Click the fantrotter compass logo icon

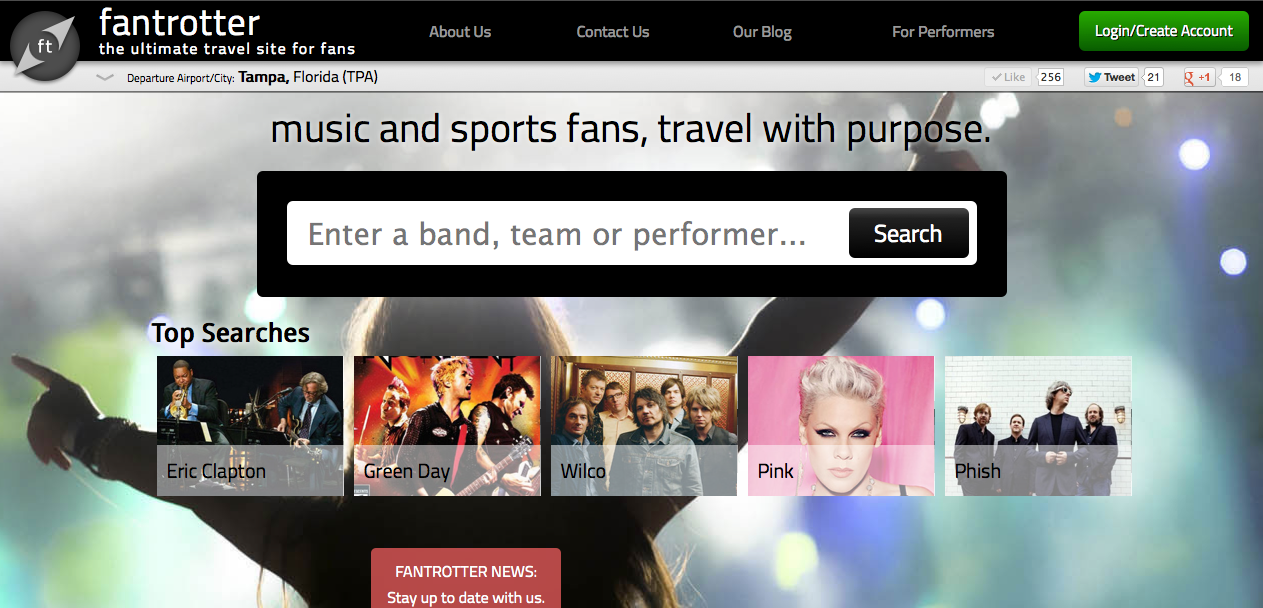pyautogui.click(x=44, y=45)
